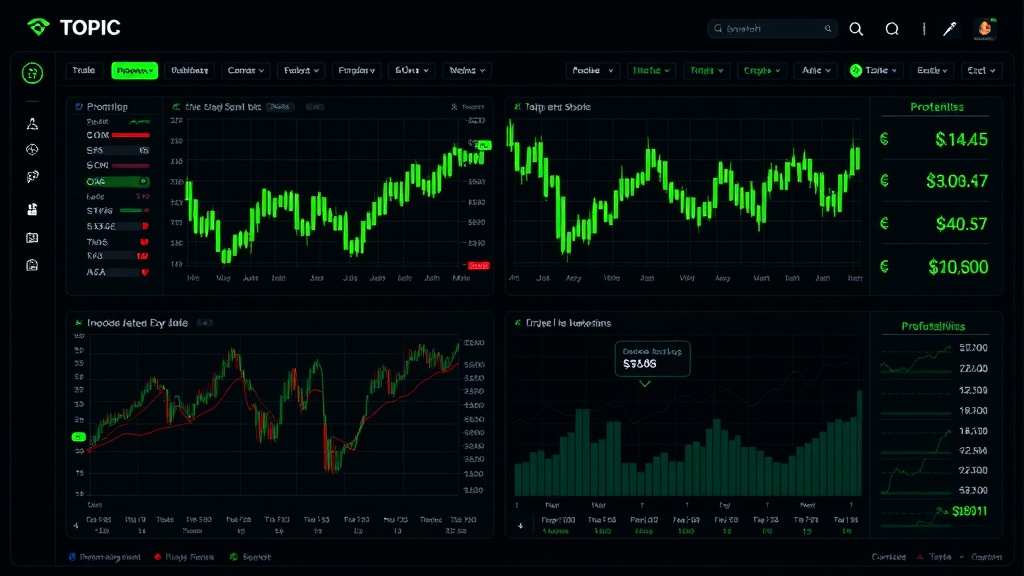Click the euro icon beside $40.57

[x=884, y=223]
